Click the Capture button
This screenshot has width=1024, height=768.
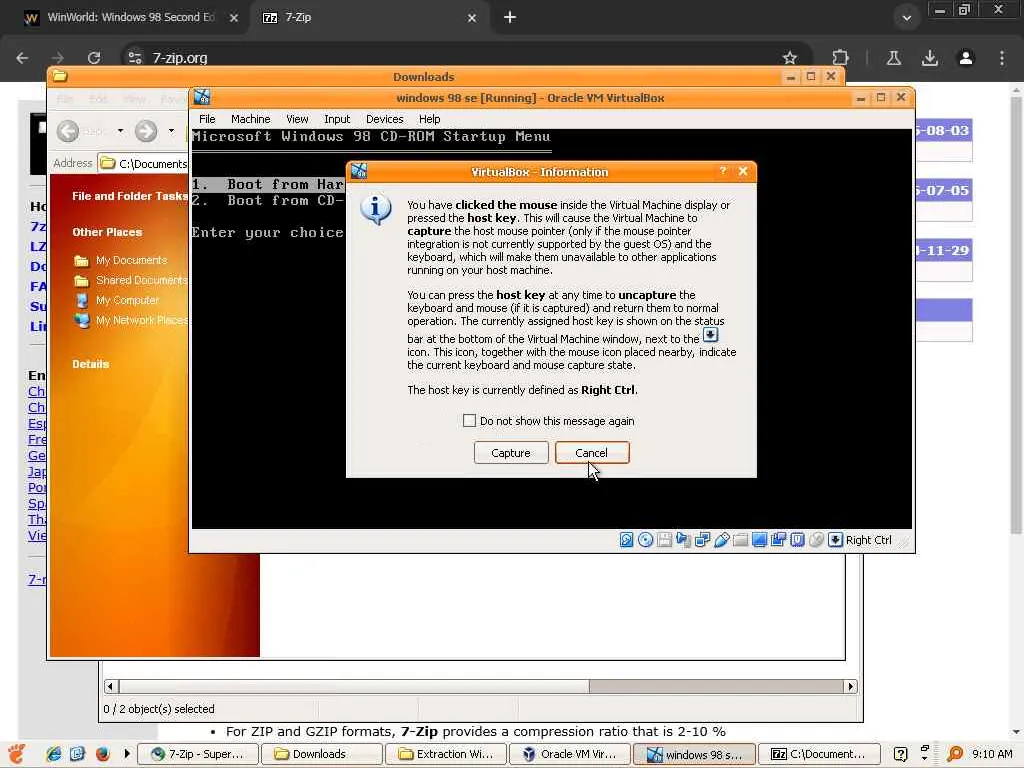(x=511, y=453)
